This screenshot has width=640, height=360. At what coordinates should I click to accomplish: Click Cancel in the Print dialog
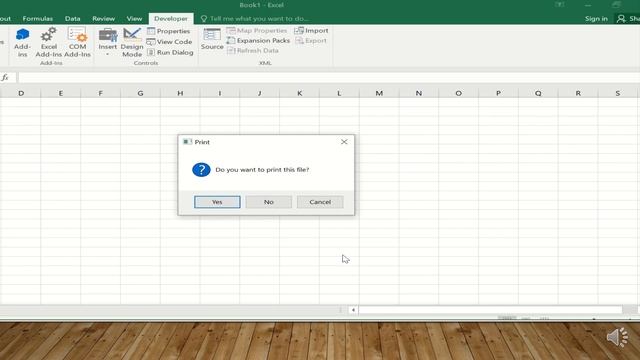coord(320,202)
